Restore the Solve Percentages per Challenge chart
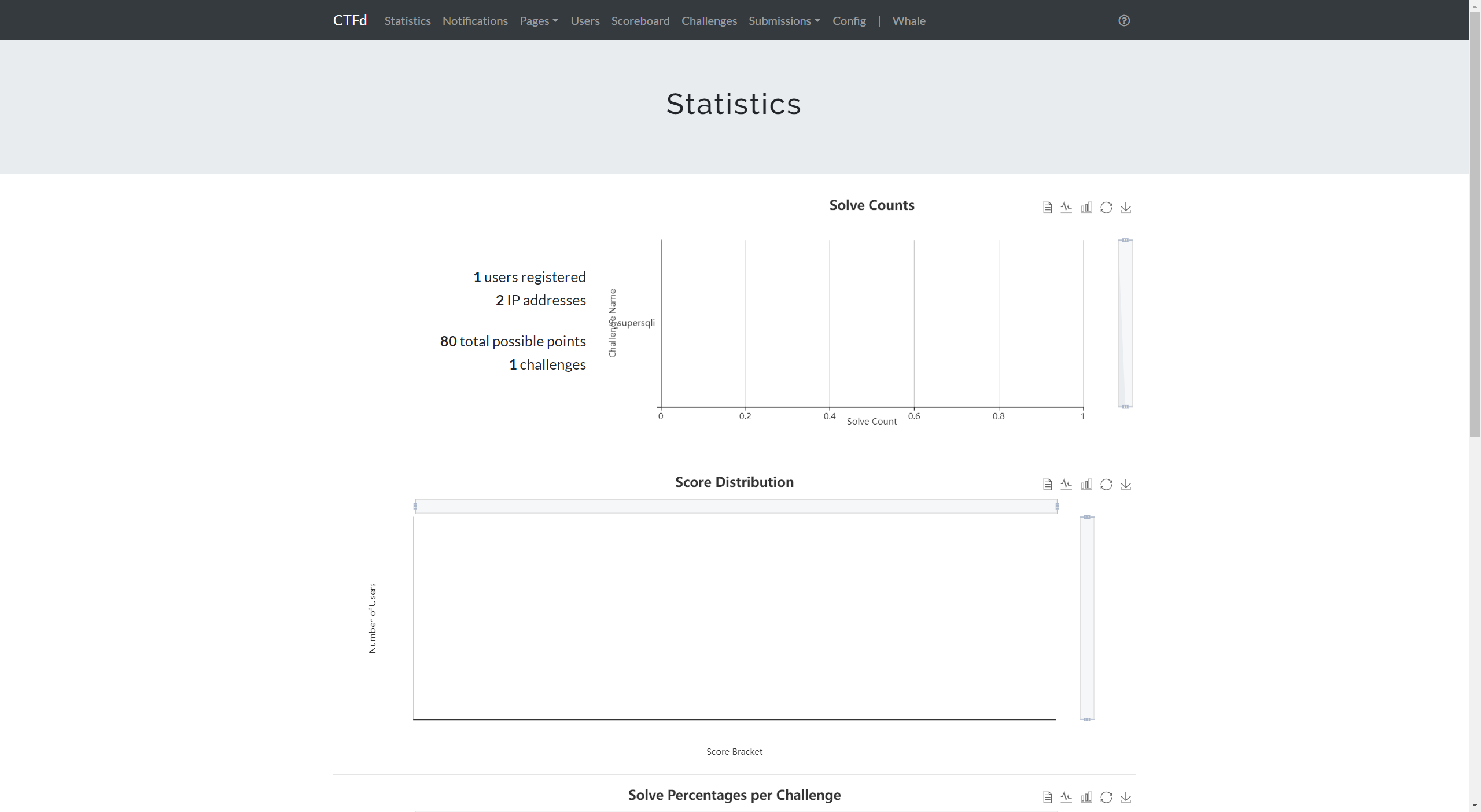 [1106, 797]
